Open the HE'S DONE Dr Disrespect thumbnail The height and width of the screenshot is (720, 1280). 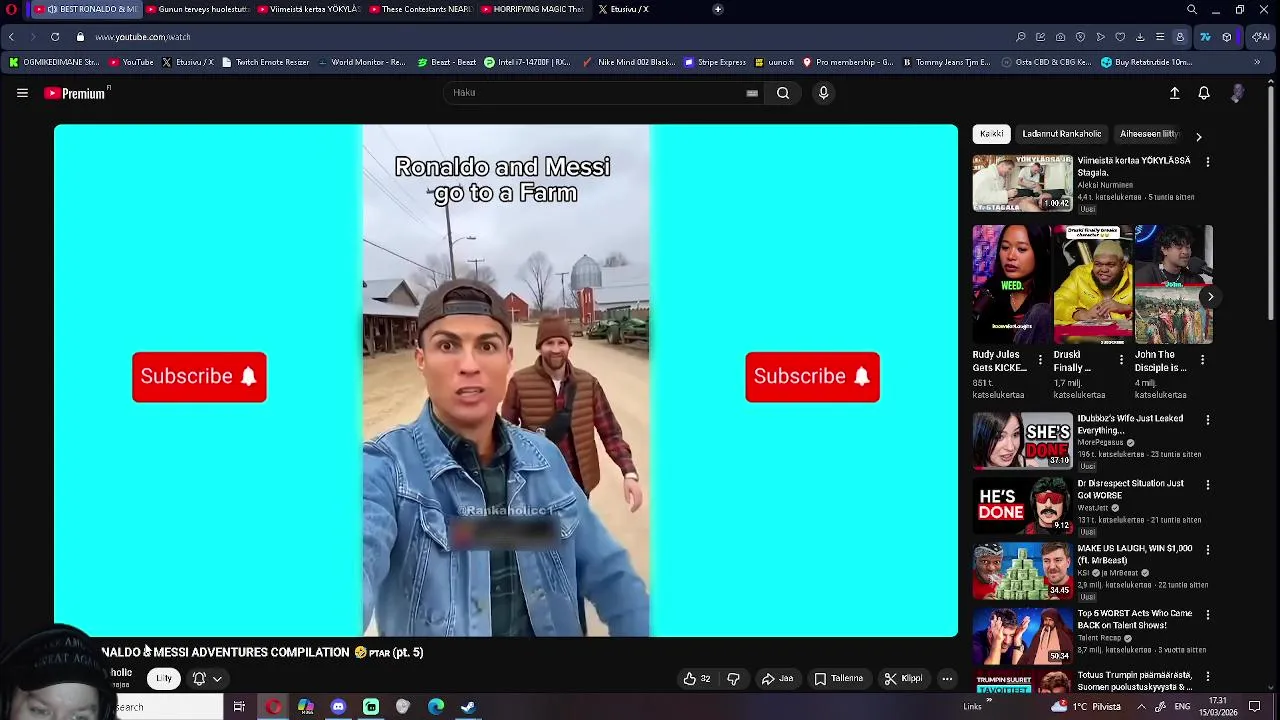(x=1022, y=506)
